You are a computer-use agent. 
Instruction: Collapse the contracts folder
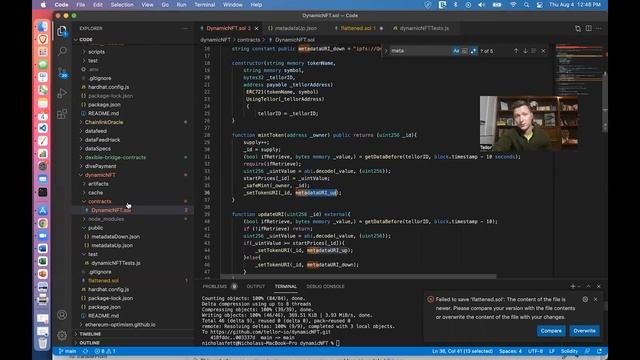point(133,201)
